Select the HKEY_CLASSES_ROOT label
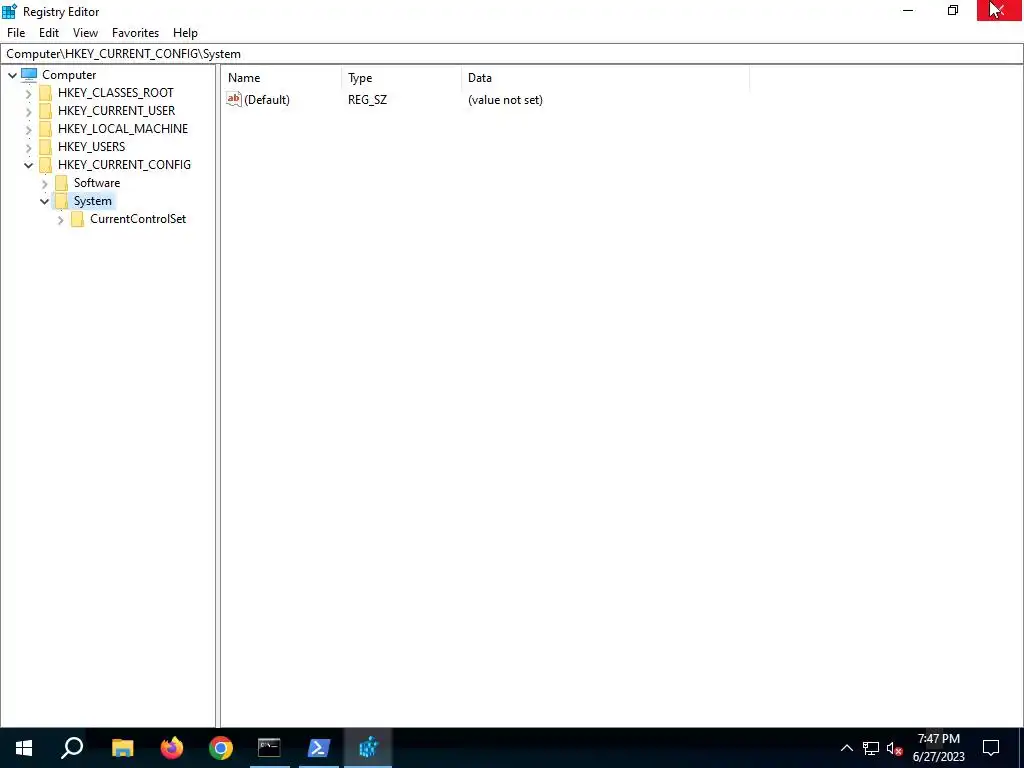This screenshot has width=1024, height=768. (116, 93)
